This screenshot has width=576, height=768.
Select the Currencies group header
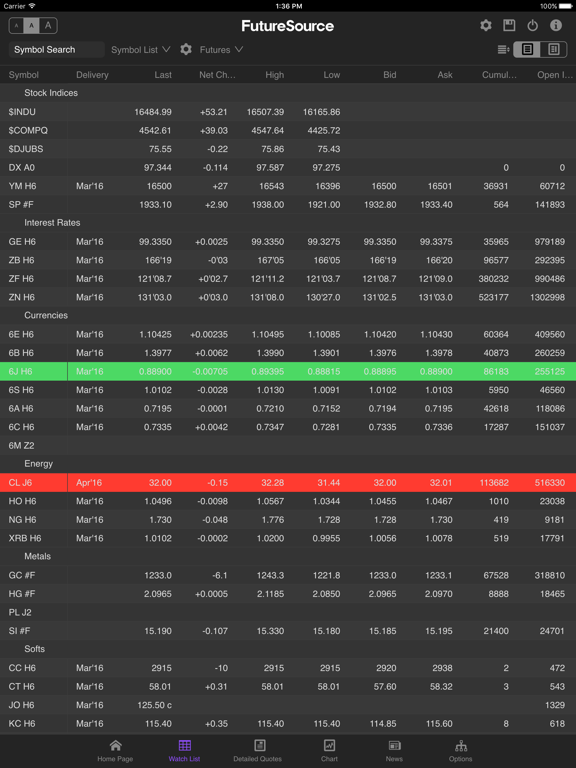point(46,315)
